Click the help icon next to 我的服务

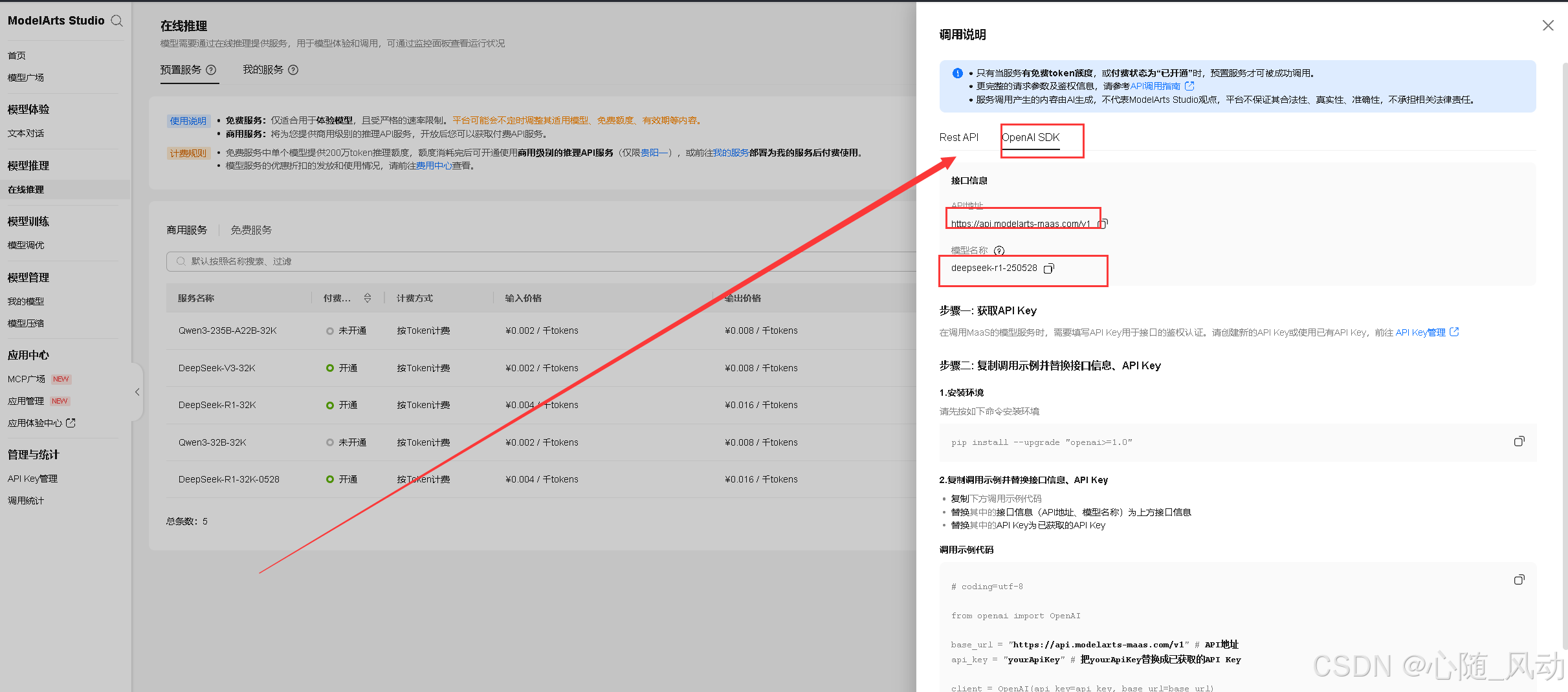293,70
